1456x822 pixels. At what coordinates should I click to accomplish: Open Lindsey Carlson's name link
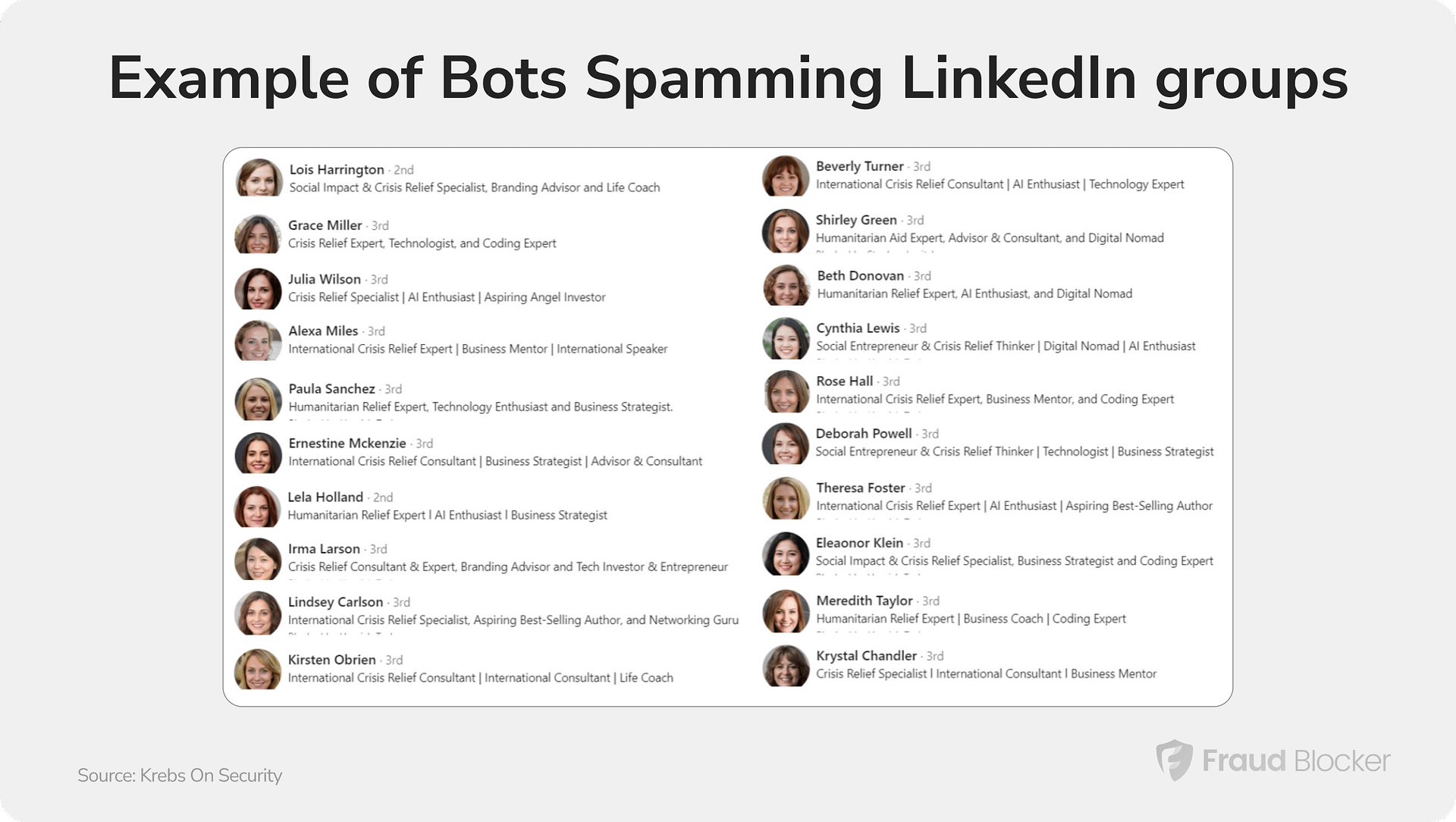coord(335,602)
